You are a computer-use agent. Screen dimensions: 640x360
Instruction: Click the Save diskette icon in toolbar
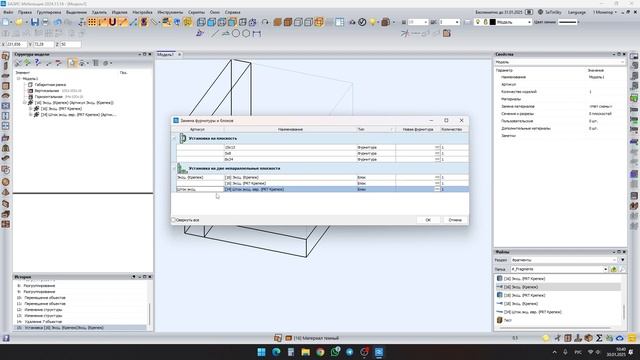pyautogui.click(x=35, y=22)
